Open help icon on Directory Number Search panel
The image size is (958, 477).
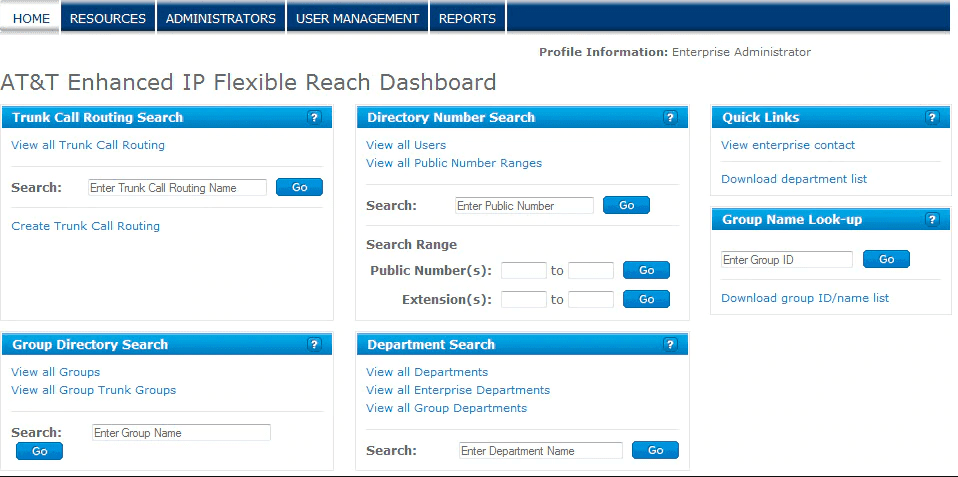coord(670,118)
